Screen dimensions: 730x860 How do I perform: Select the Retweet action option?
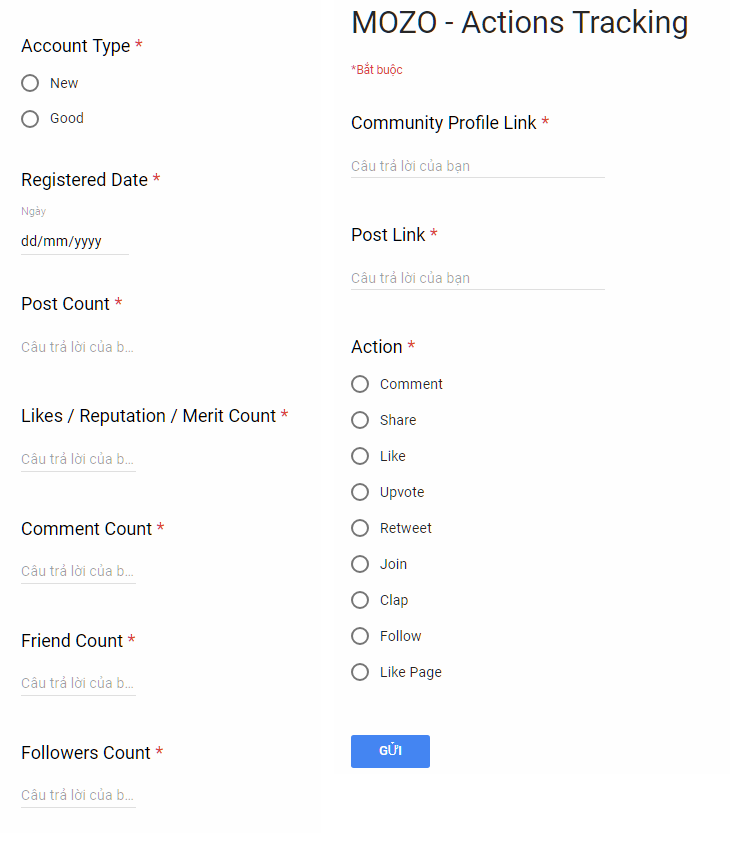[360, 528]
